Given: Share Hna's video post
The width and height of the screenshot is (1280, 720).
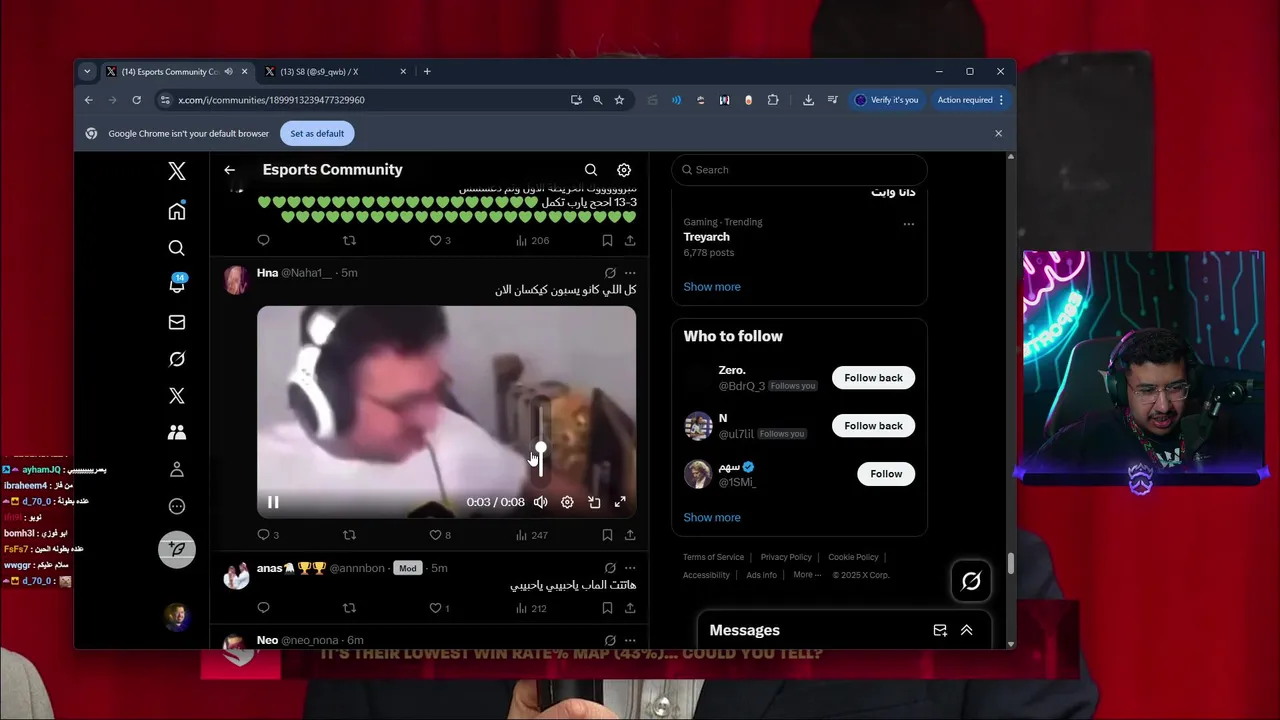Looking at the screenshot, I should (x=630, y=535).
